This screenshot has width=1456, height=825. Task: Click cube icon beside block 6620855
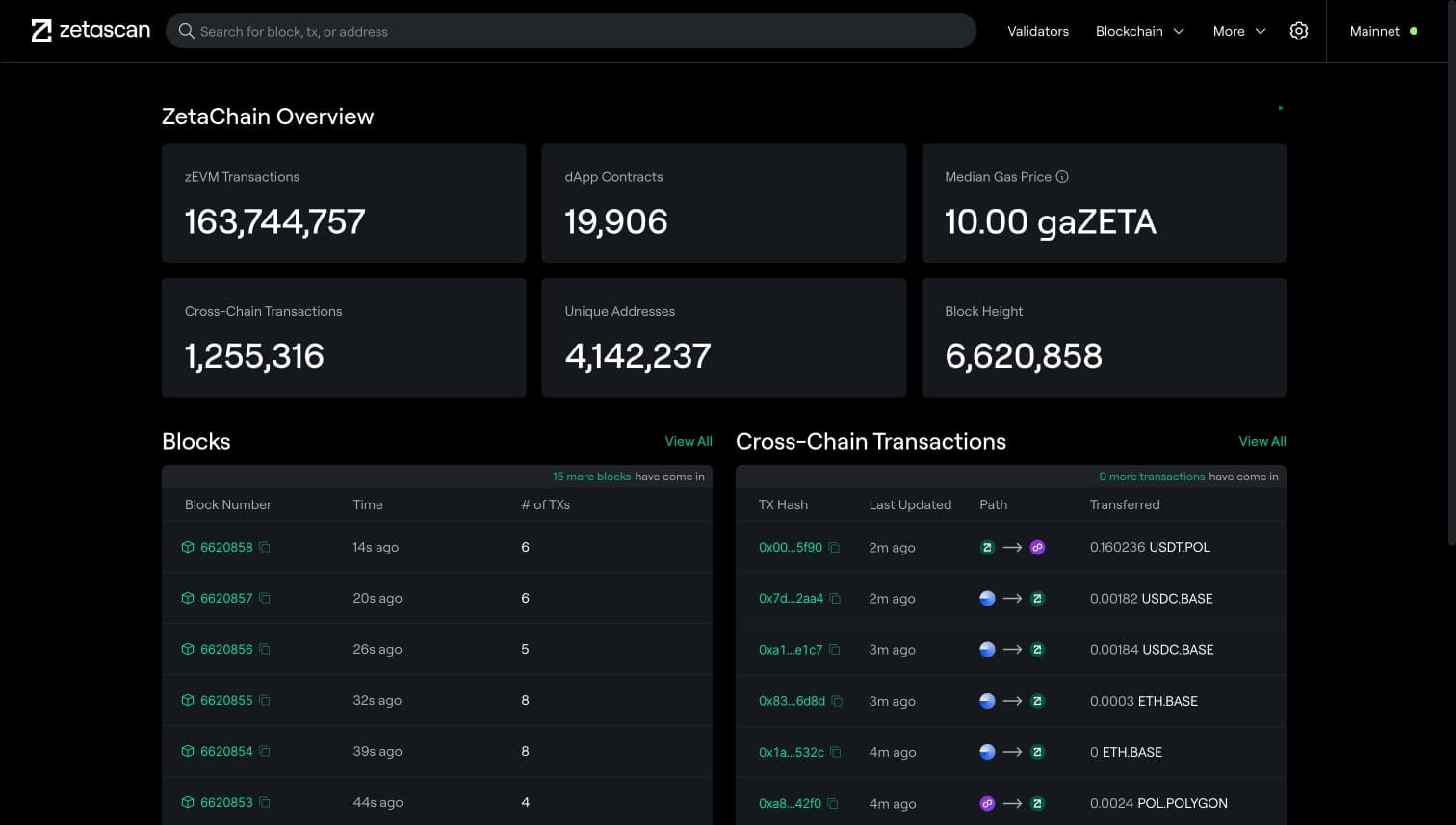pyautogui.click(x=188, y=700)
